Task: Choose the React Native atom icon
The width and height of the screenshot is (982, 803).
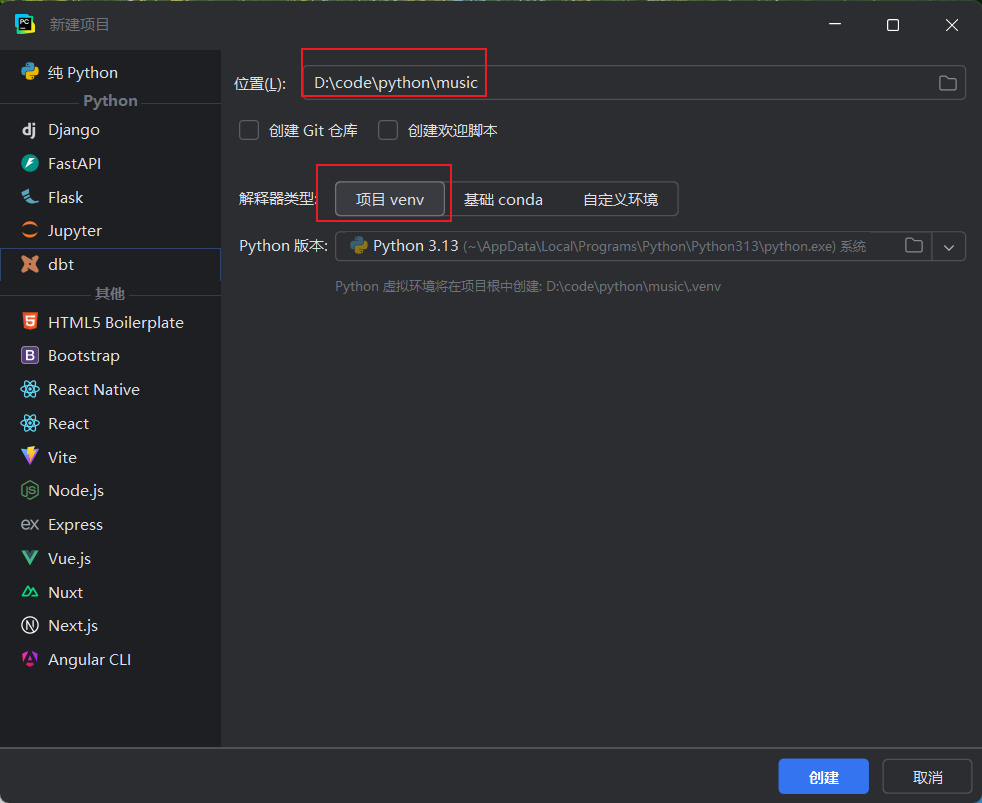Action: (29, 390)
